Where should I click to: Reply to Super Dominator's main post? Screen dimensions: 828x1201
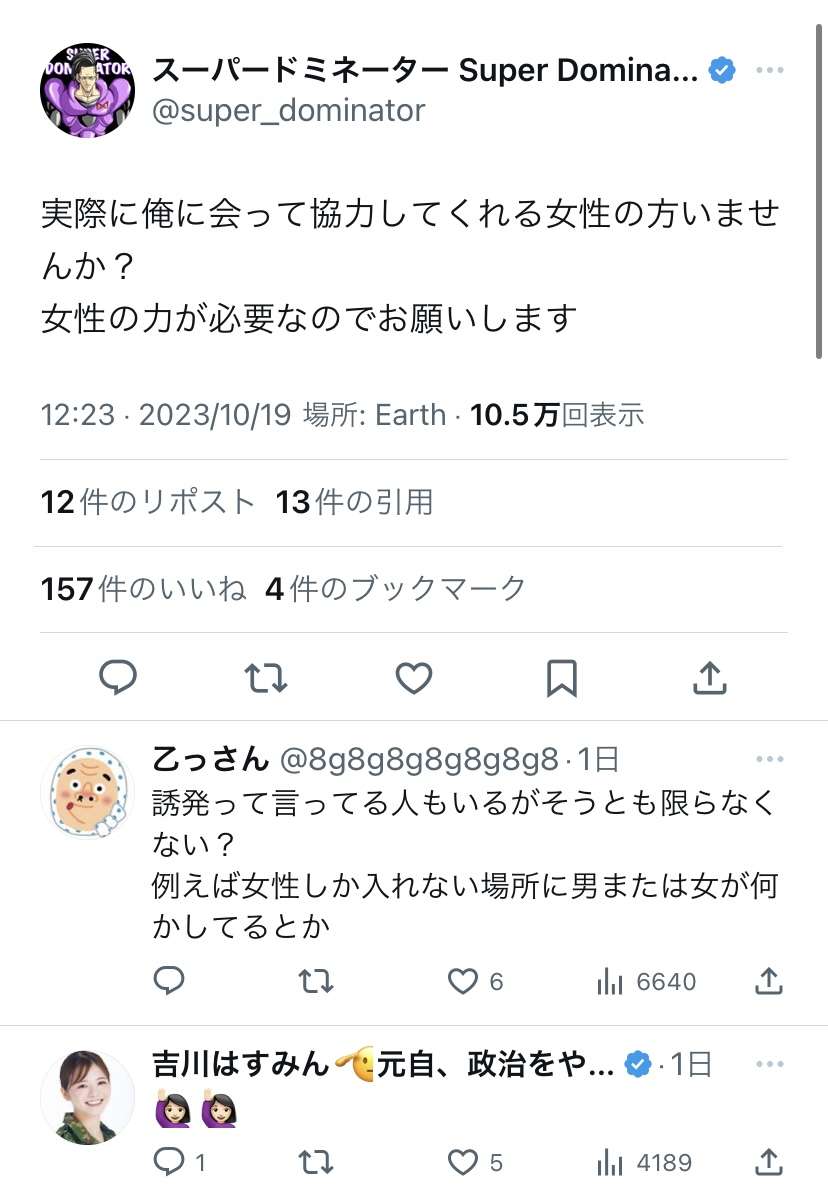(x=118, y=678)
